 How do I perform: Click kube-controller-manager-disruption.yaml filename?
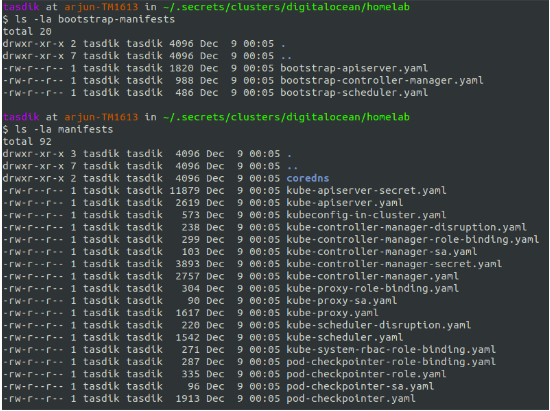tap(407, 228)
